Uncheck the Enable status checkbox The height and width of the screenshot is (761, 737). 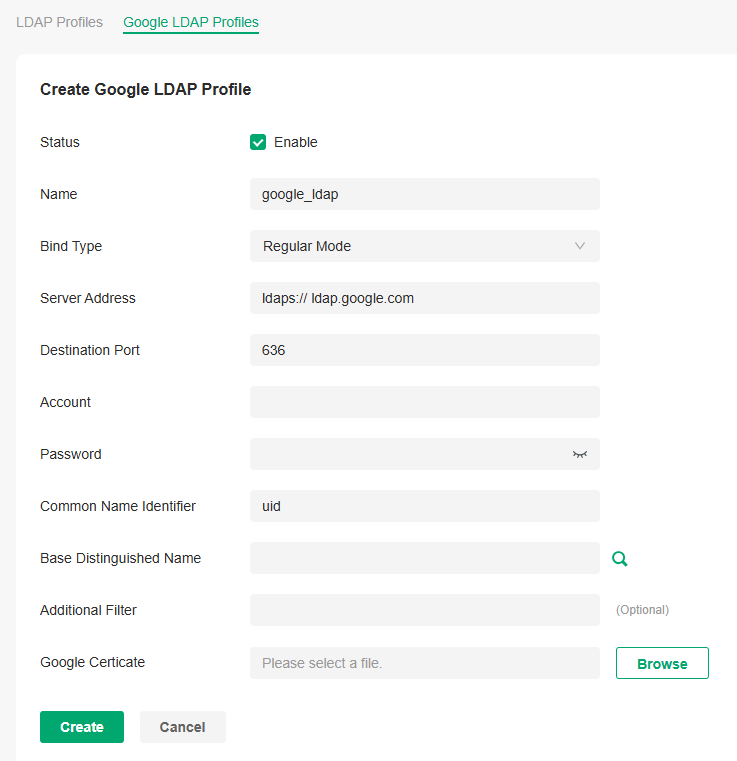pyautogui.click(x=258, y=142)
